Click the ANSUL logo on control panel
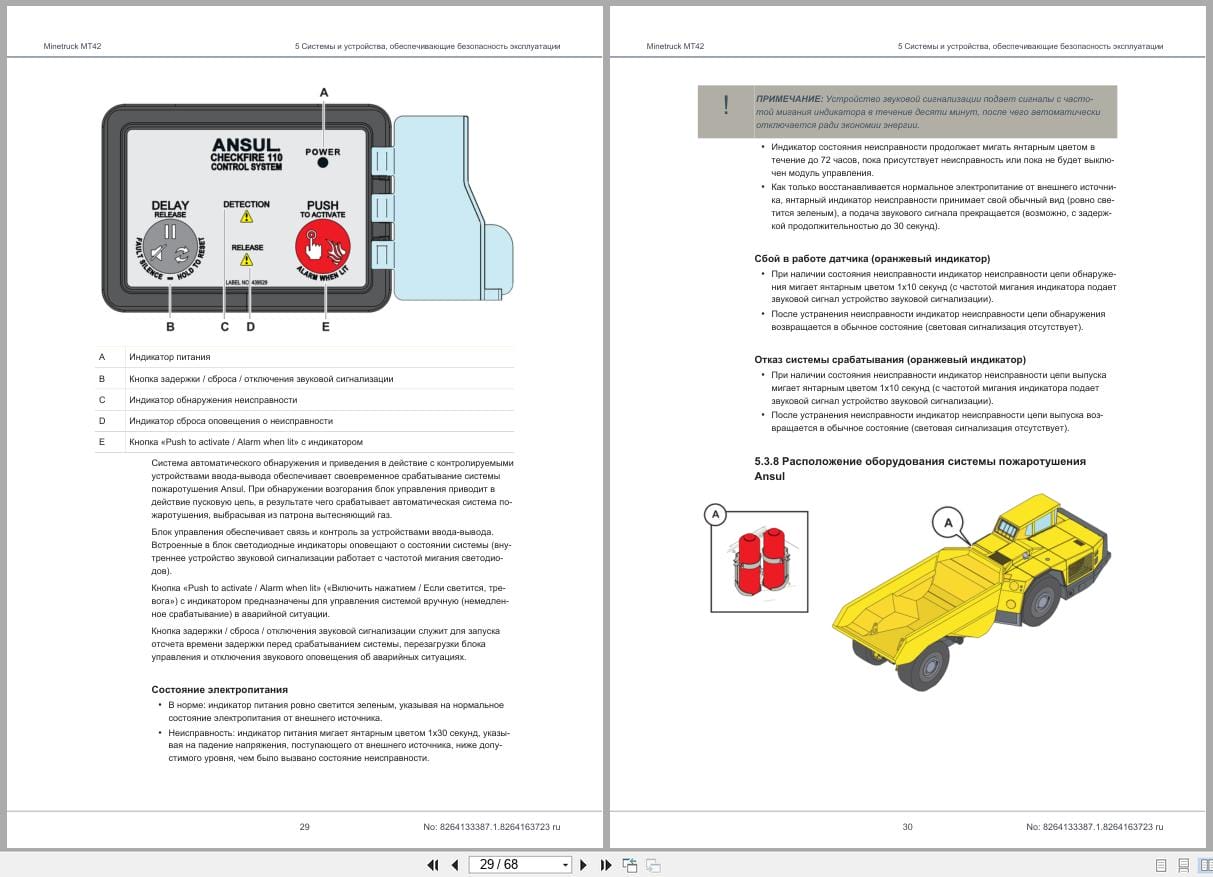The image size is (1213, 877). click(247, 146)
